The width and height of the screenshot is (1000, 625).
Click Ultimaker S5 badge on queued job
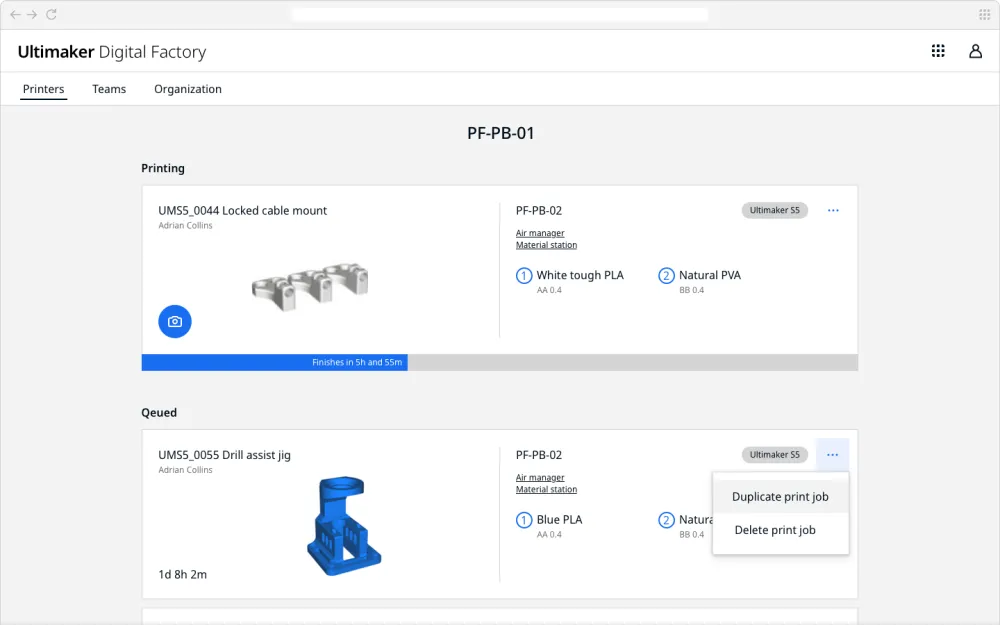tap(774, 455)
